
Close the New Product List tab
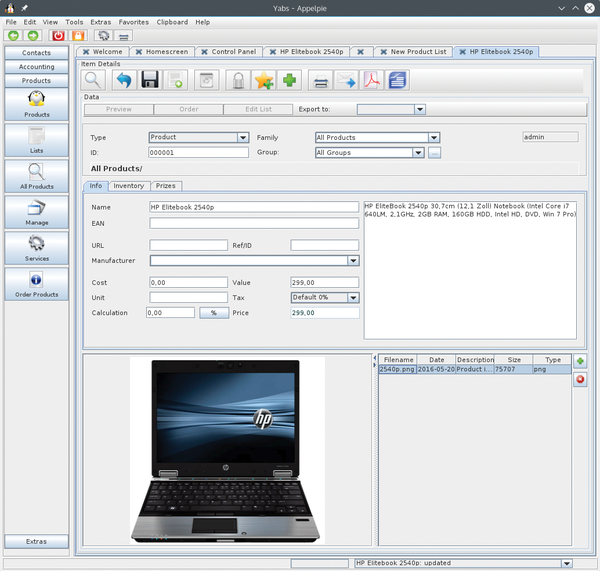tap(383, 52)
